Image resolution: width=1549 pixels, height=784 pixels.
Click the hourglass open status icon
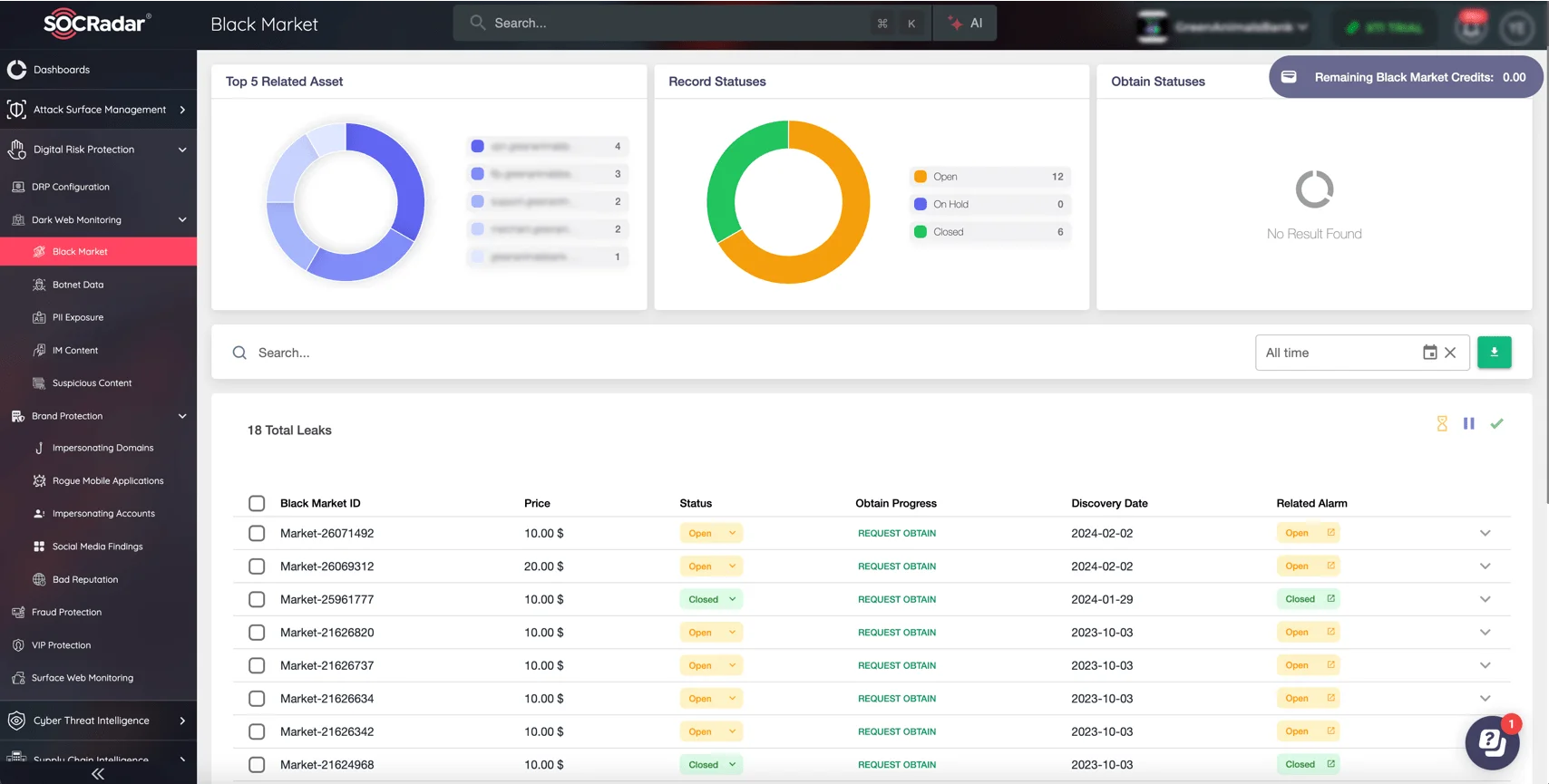click(1442, 423)
